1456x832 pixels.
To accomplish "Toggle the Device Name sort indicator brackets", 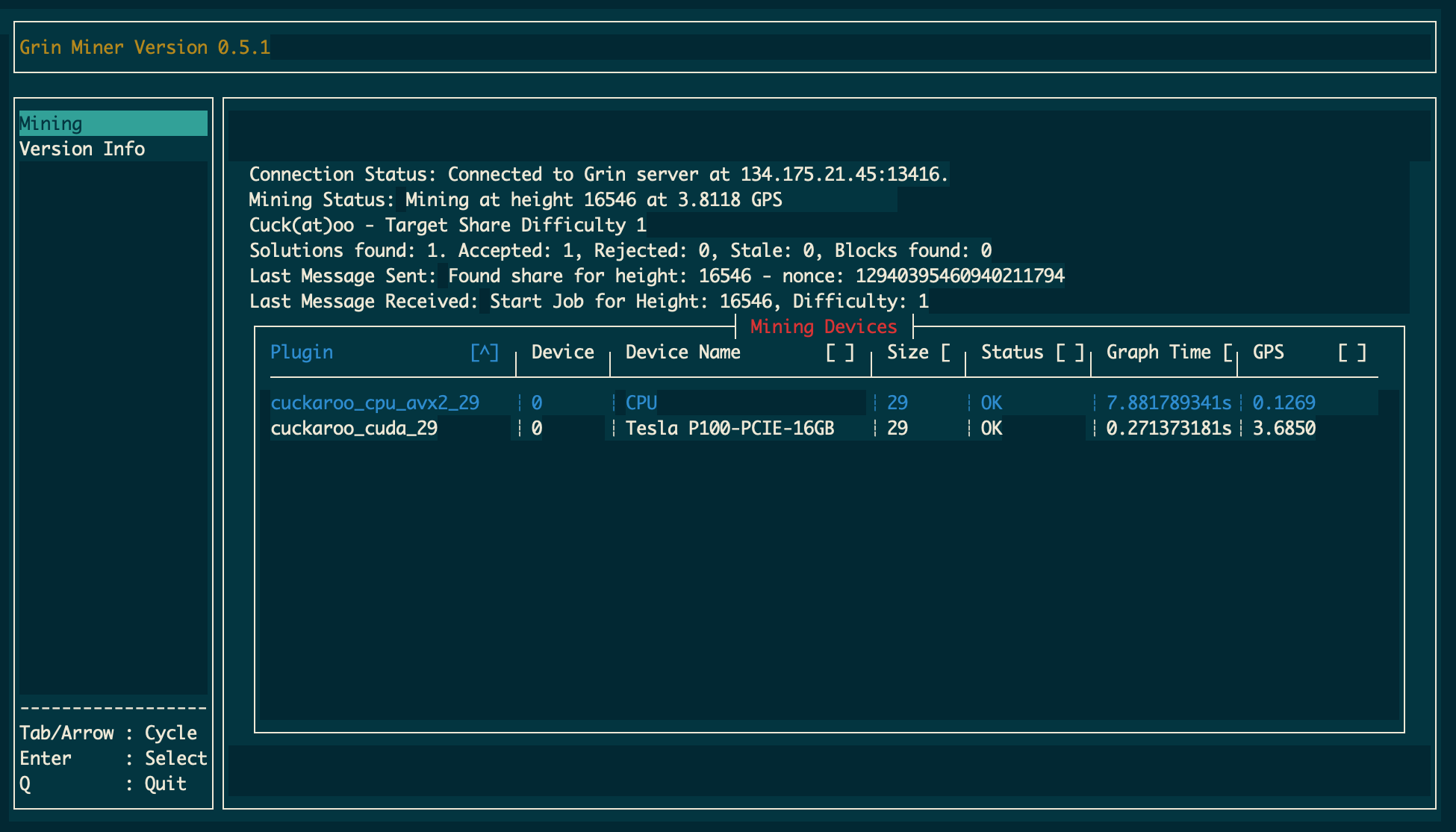I will [840, 352].
